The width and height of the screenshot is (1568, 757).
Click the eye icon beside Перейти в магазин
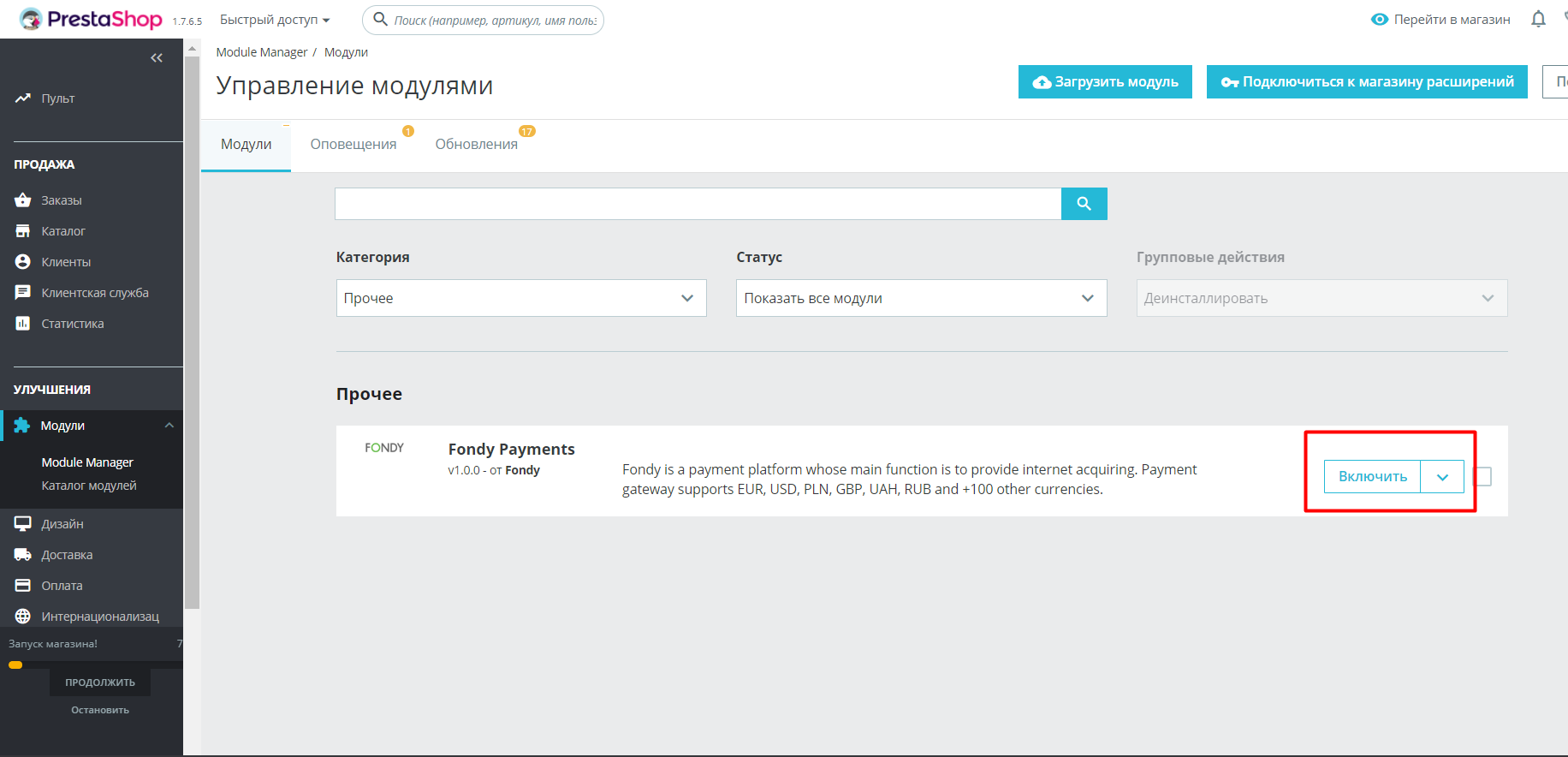coord(1380,19)
